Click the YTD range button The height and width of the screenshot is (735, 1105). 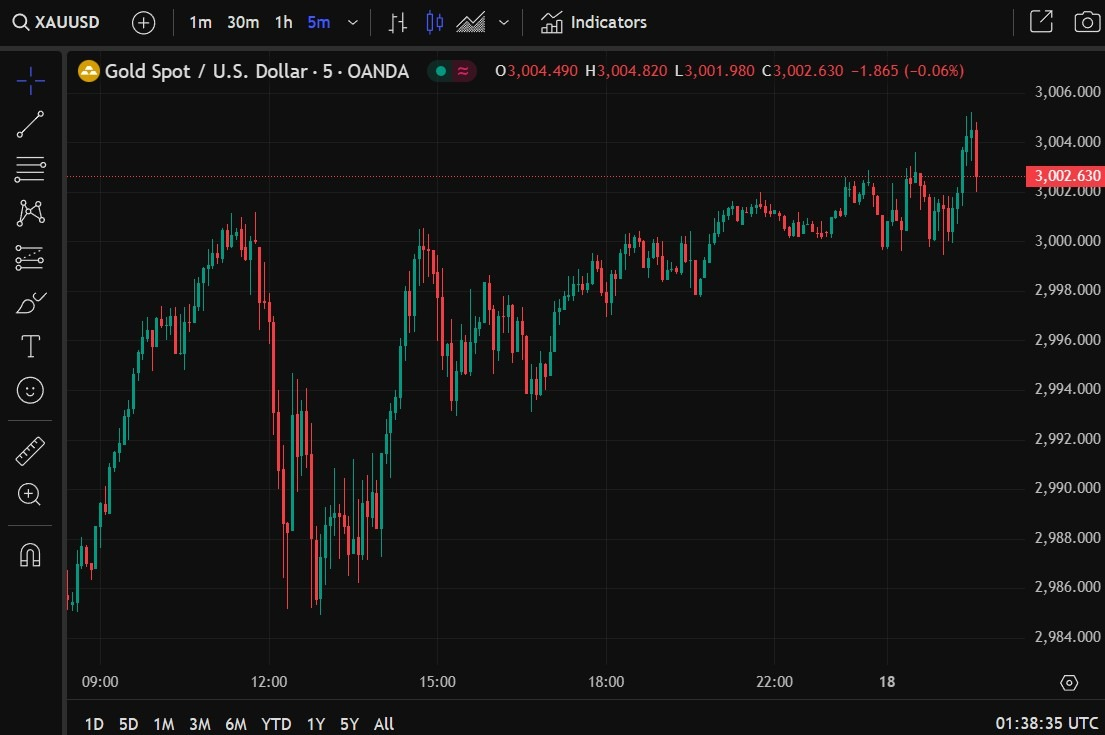coord(276,724)
